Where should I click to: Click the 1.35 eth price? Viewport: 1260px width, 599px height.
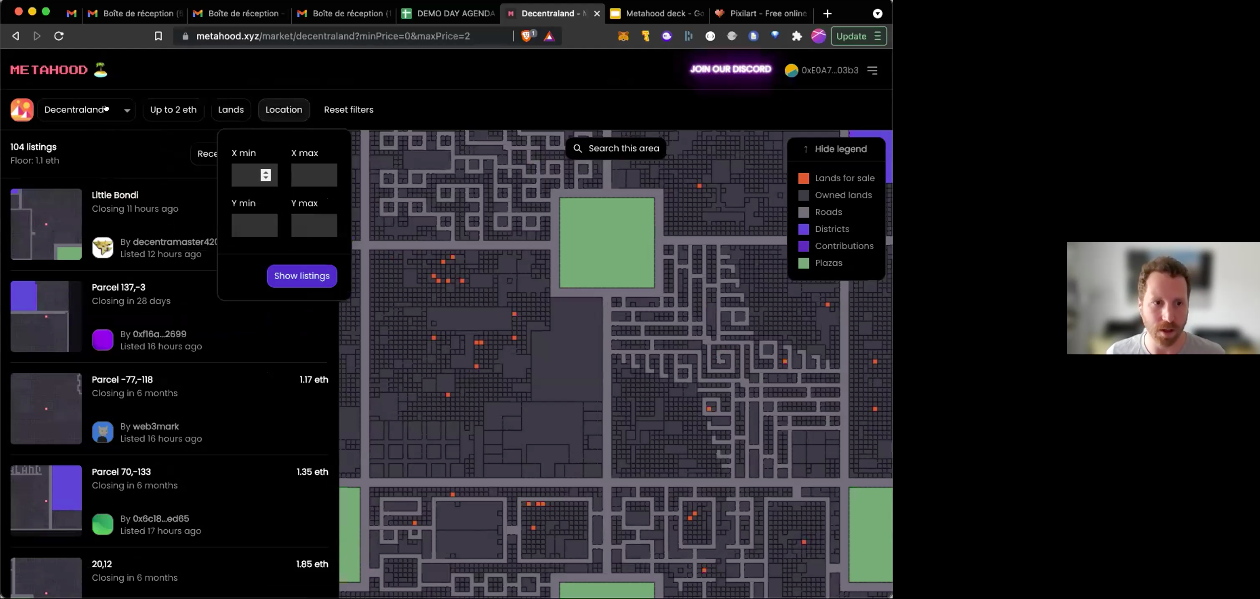point(312,472)
